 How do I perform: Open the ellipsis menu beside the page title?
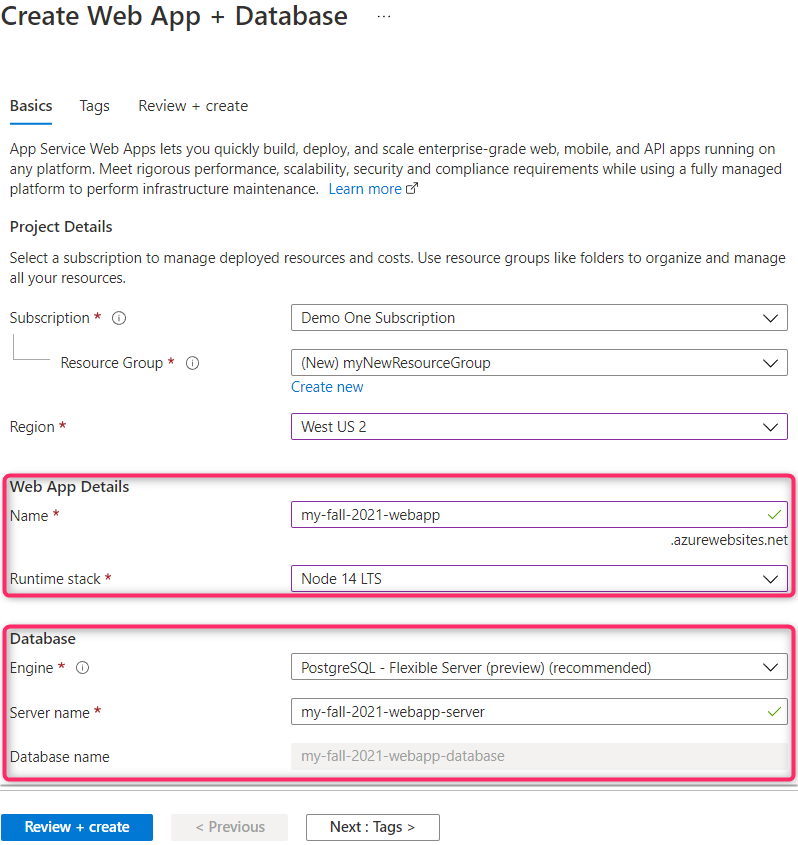384,17
